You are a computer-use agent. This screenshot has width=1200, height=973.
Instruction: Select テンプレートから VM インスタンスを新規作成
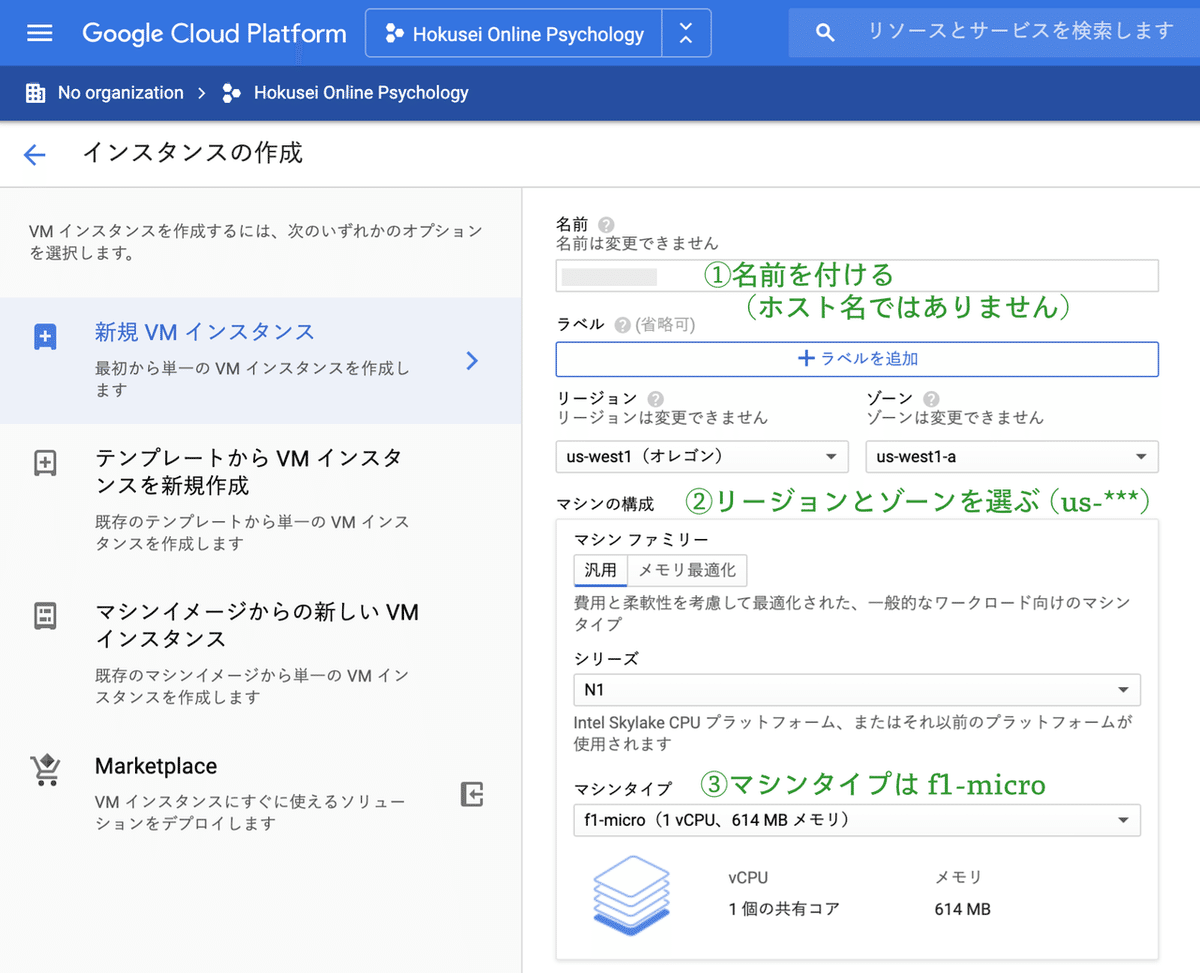point(260,500)
